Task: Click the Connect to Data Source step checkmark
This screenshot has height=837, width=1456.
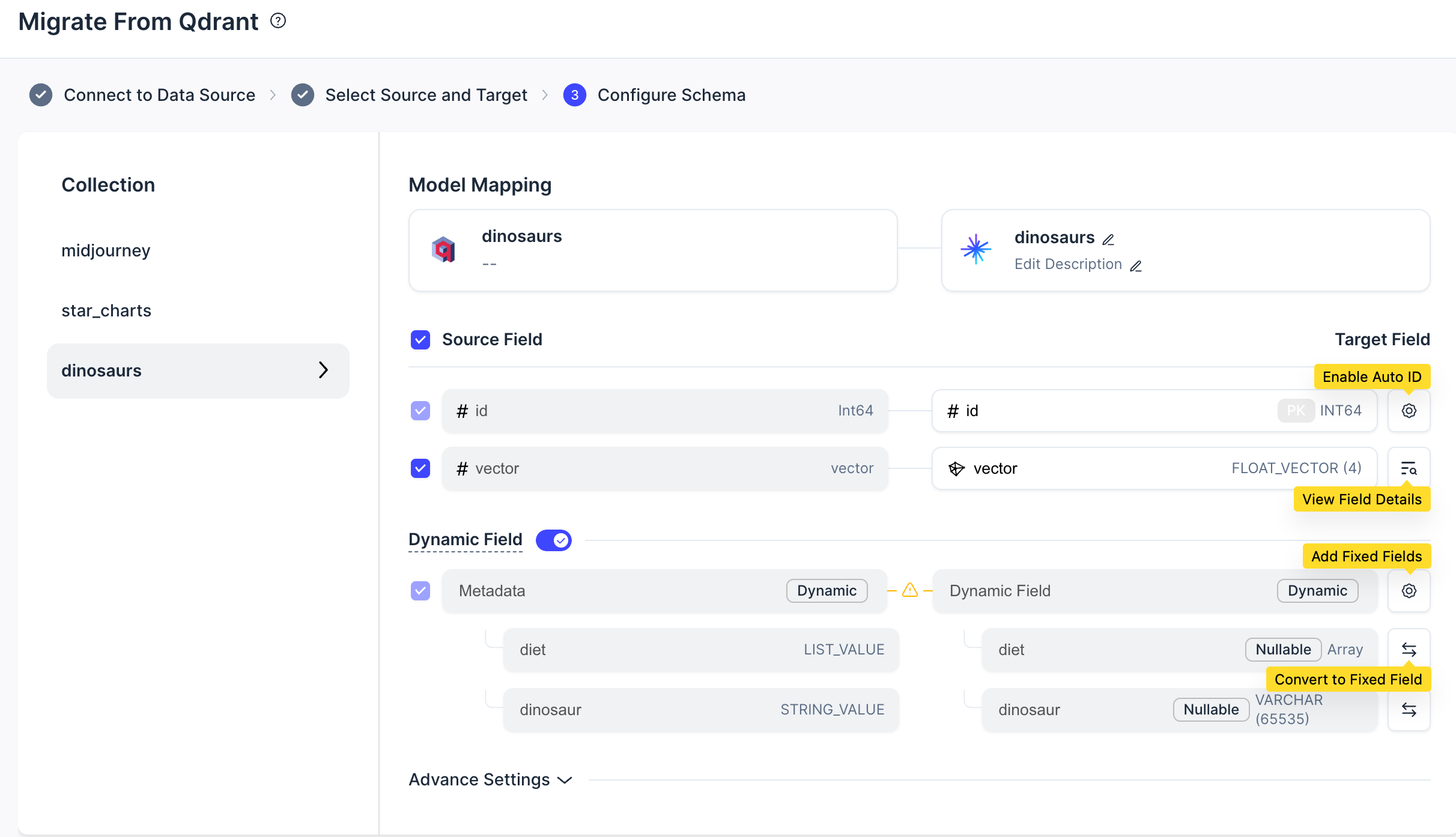Action: (x=41, y=95)
